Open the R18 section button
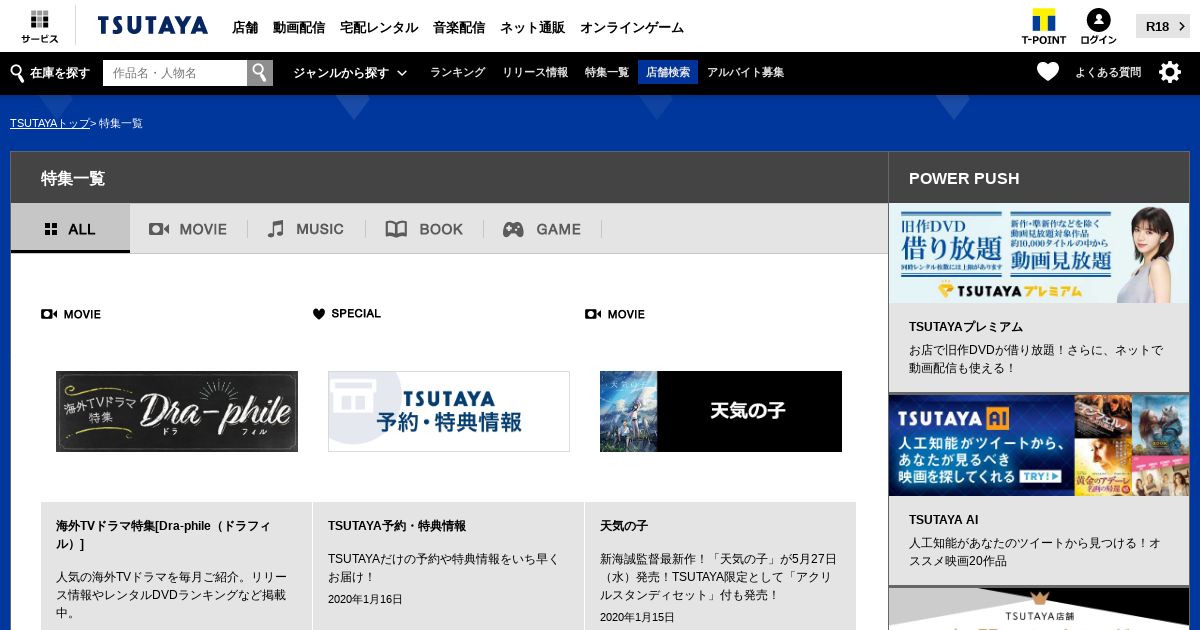The height and width of the screenshot is (630, 1200). pos(1163,26)
